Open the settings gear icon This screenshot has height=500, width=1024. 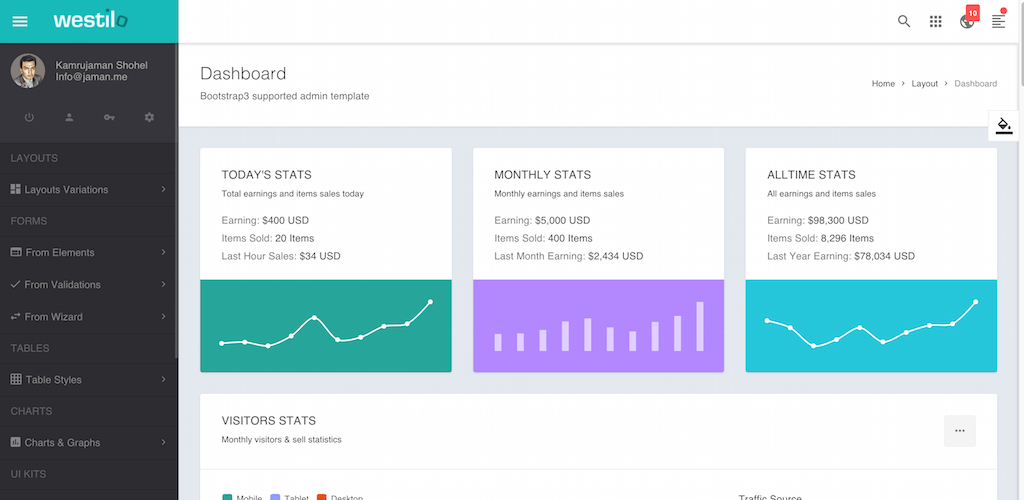click(x=149, y=117)
